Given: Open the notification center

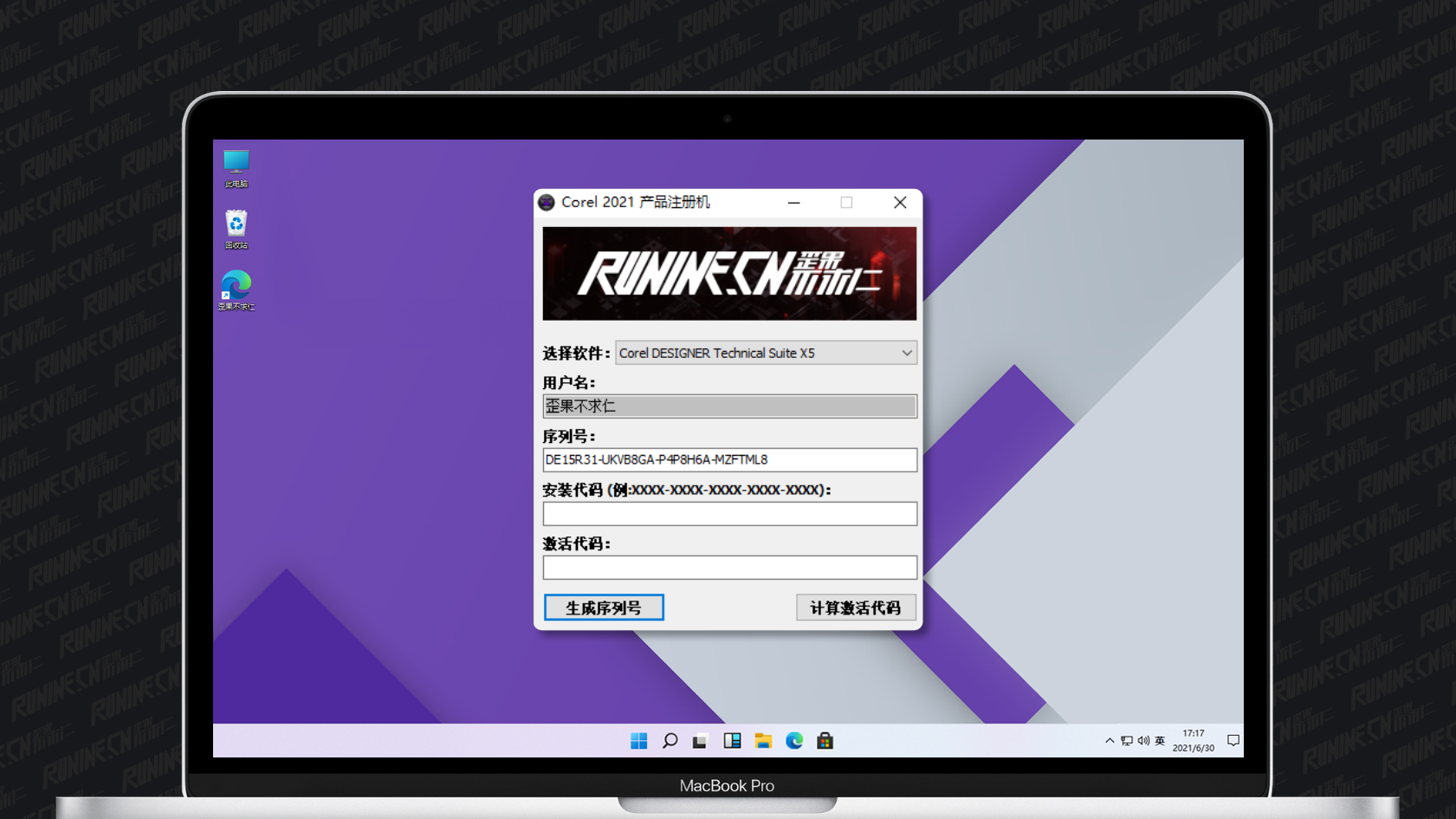Looking at the screenshot, I should tap(1233, 741).
